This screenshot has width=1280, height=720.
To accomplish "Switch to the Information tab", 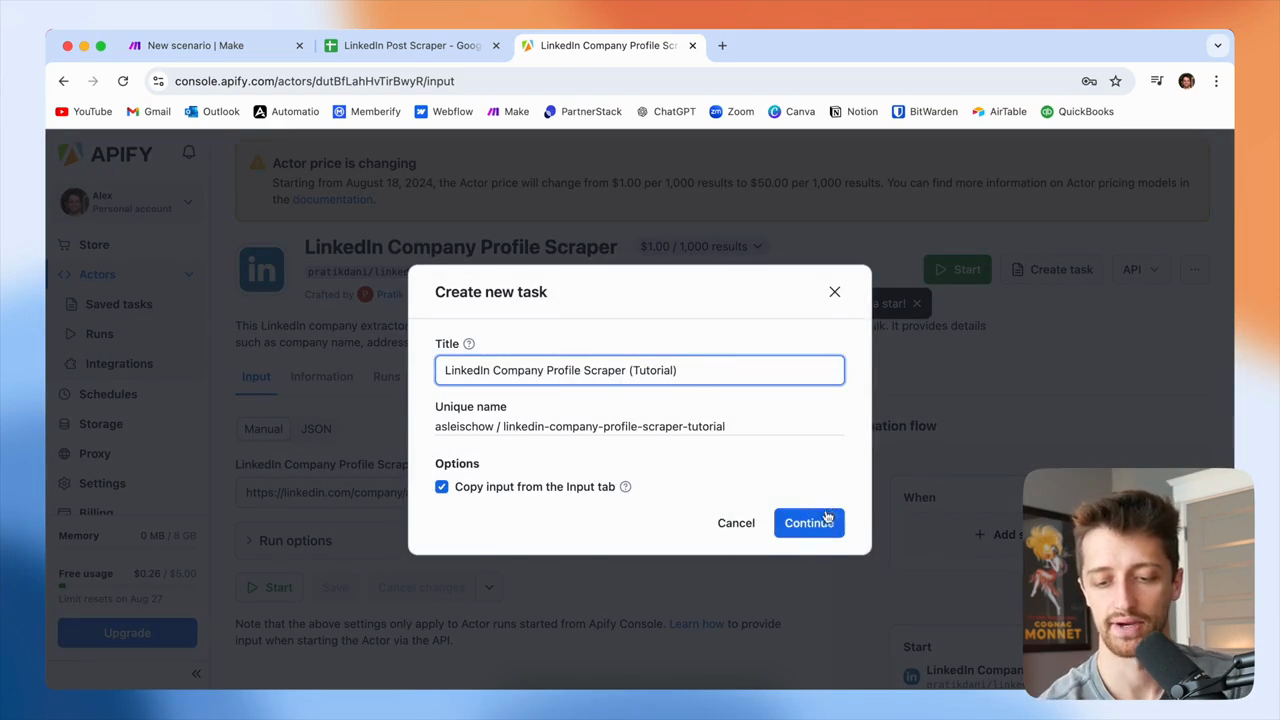I will [x=321, y=377].
